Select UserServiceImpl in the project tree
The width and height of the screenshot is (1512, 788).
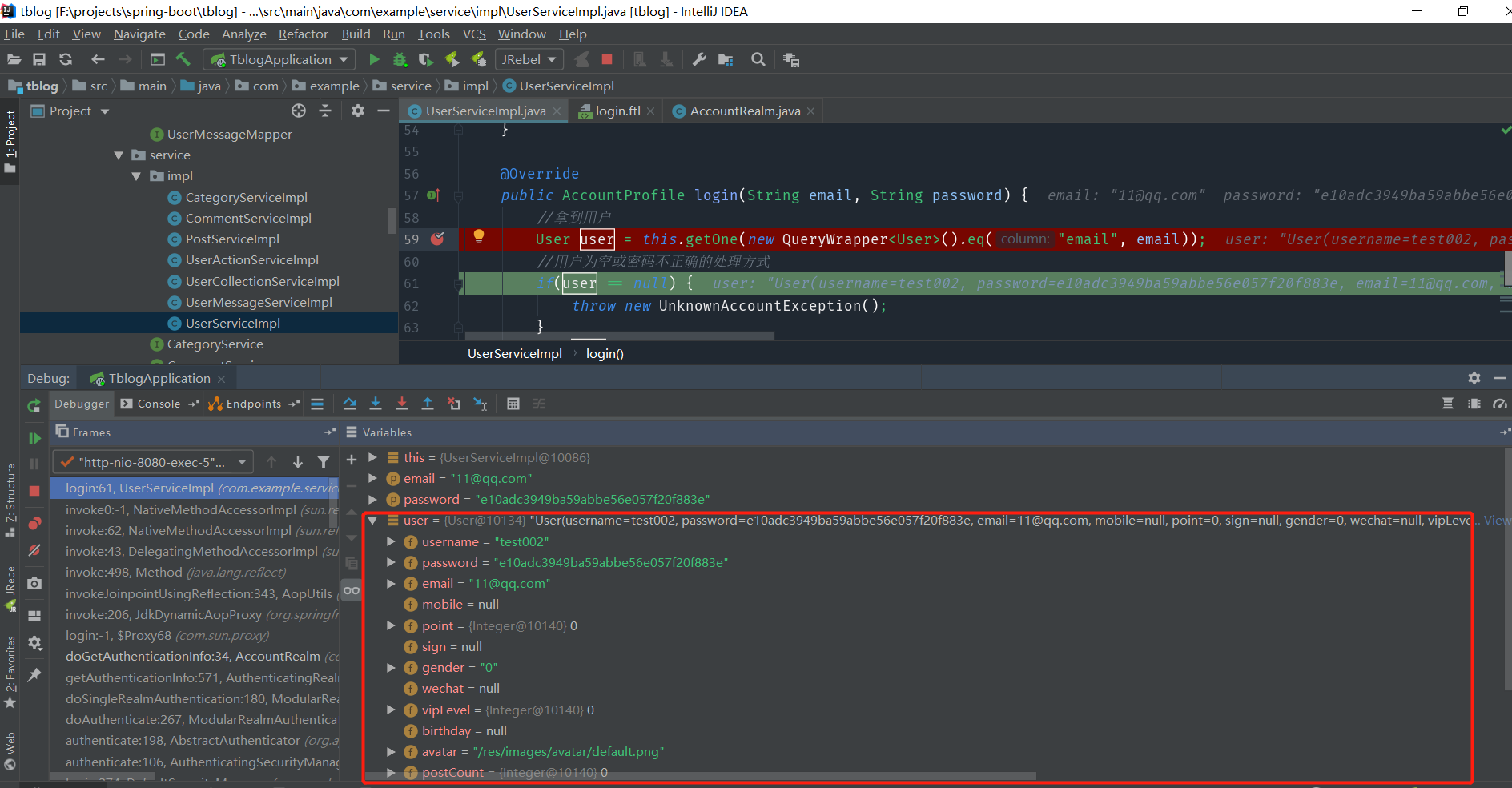tap(233, 323)
